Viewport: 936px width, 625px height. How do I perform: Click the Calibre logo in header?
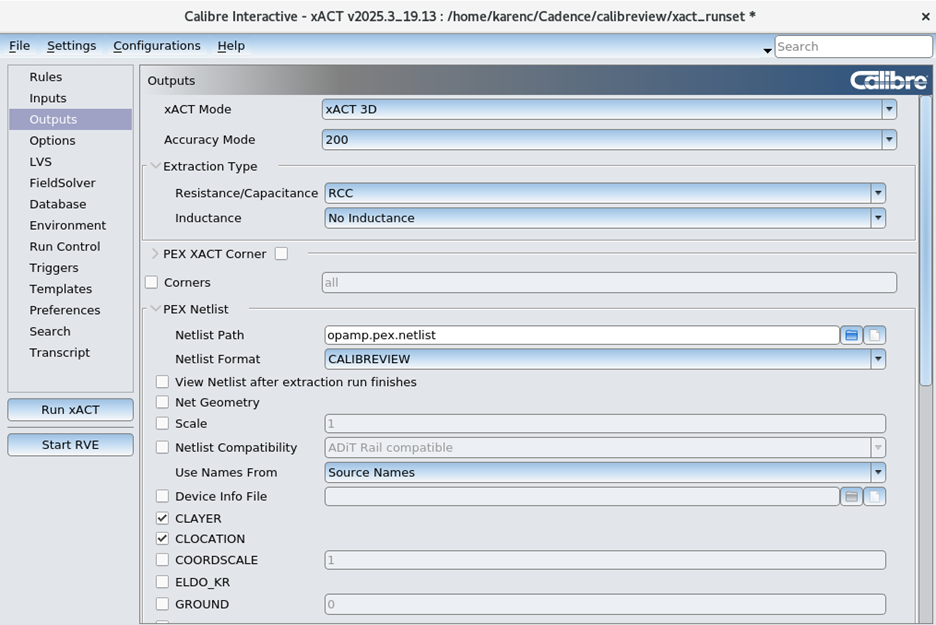click(888, 81)
